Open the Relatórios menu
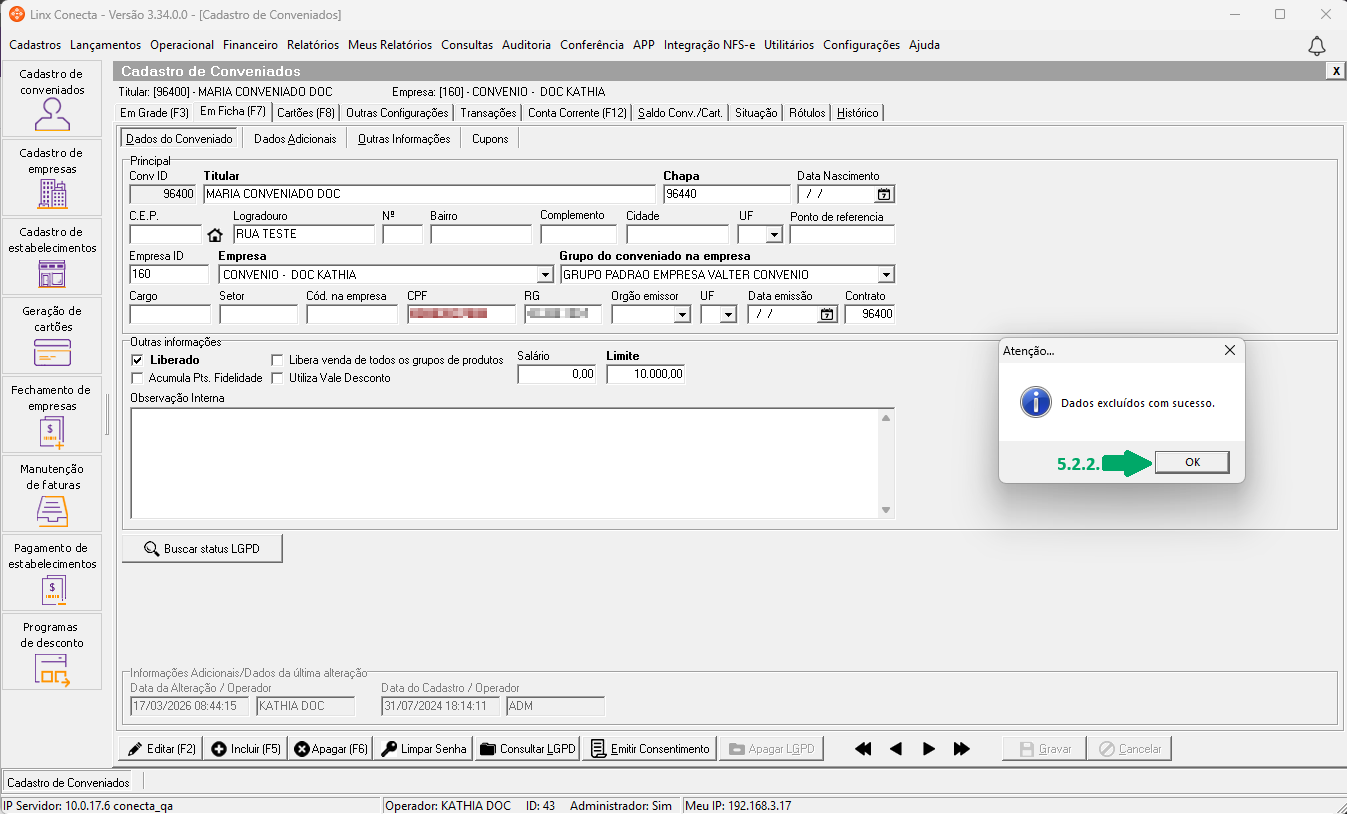This screenshot has height=814, width=1347. (313, 45)
